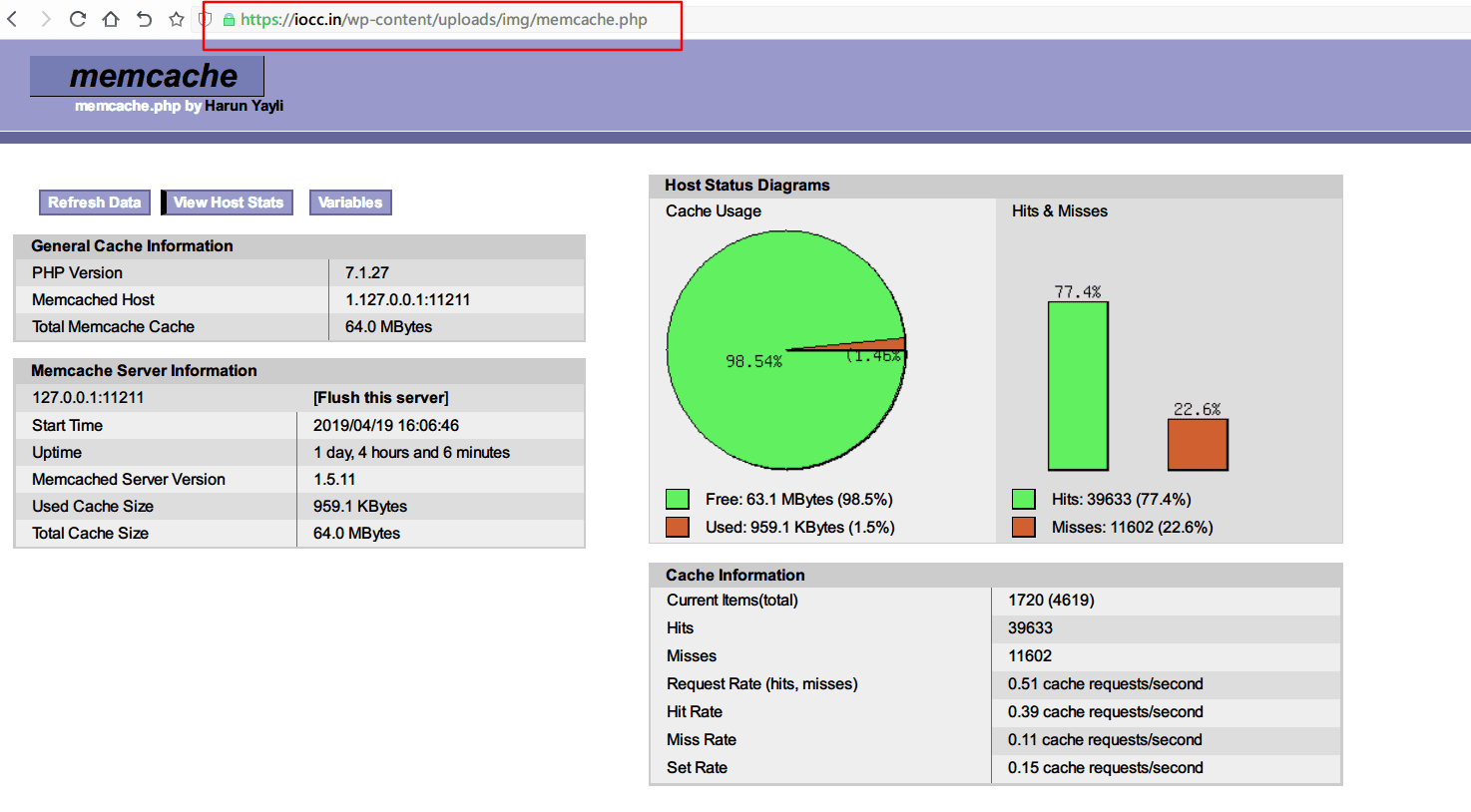Click the Misses value 11602 in Cache Information
The image size is (1471, 812).
coord(1030,656)
